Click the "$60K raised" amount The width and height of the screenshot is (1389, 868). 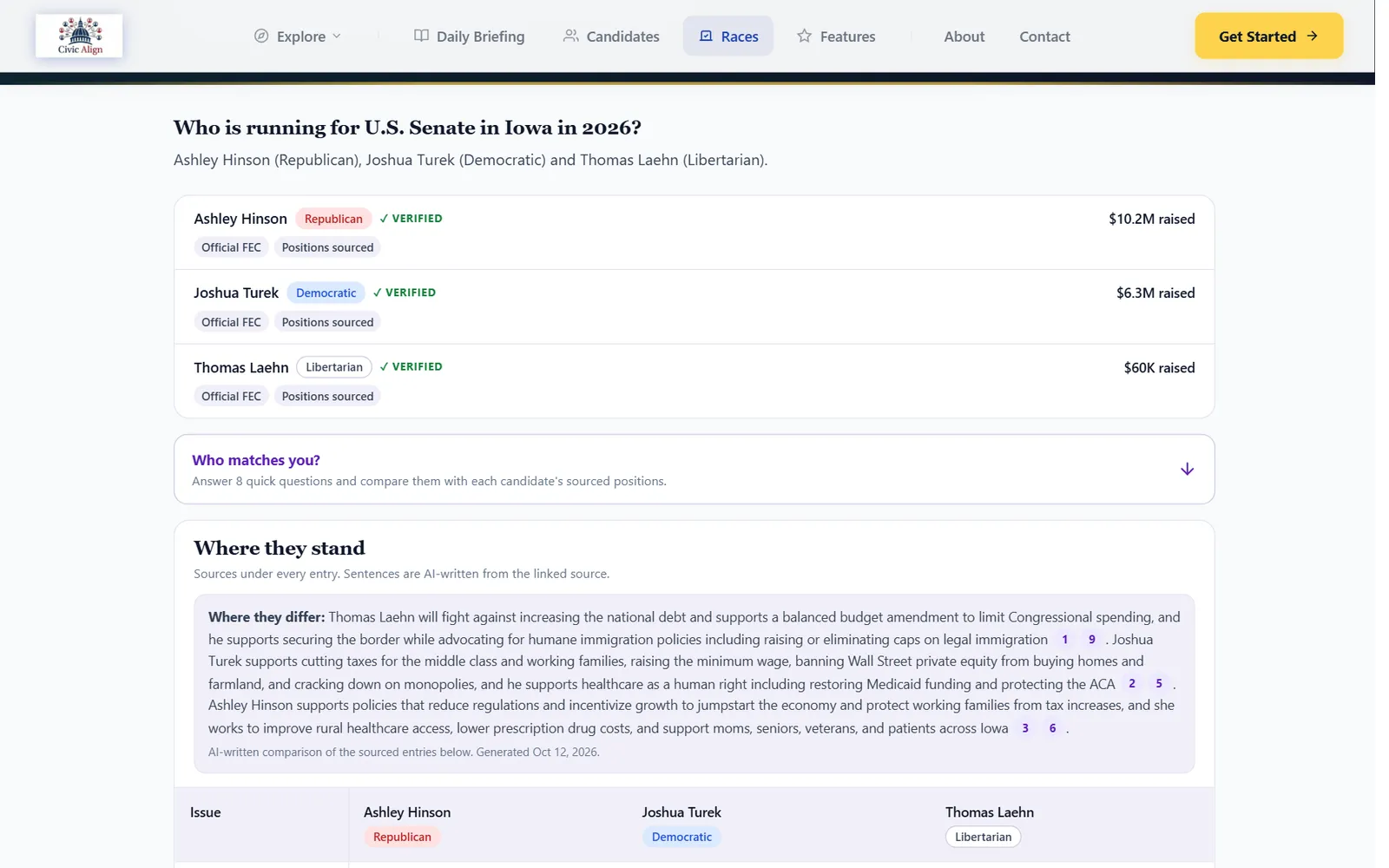point(1159,367)
